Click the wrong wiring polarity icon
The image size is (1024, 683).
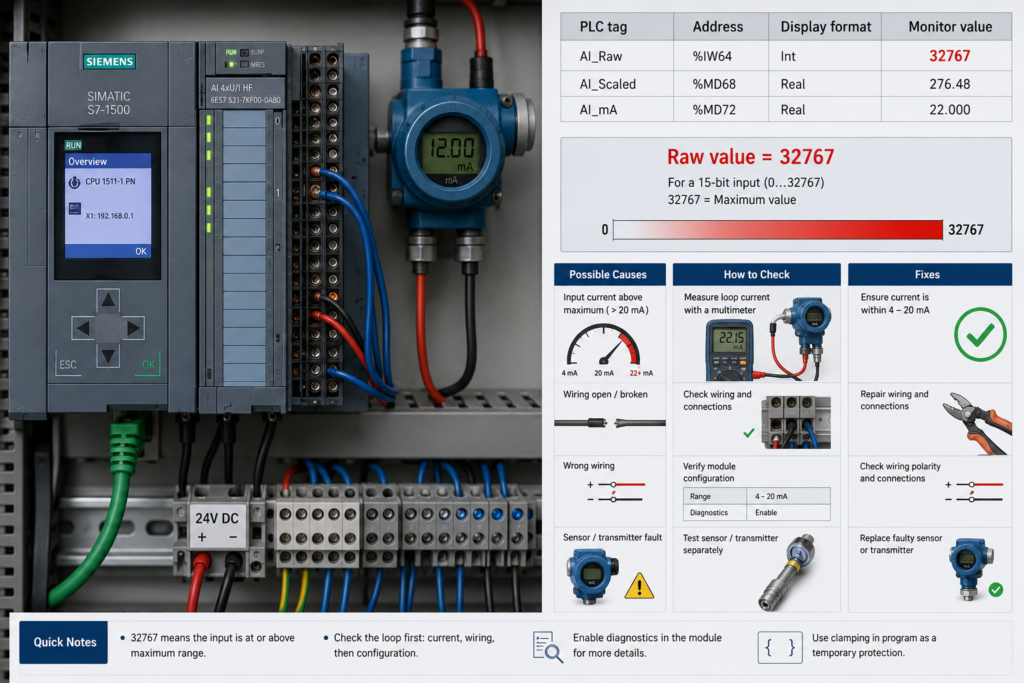[617, 492]
